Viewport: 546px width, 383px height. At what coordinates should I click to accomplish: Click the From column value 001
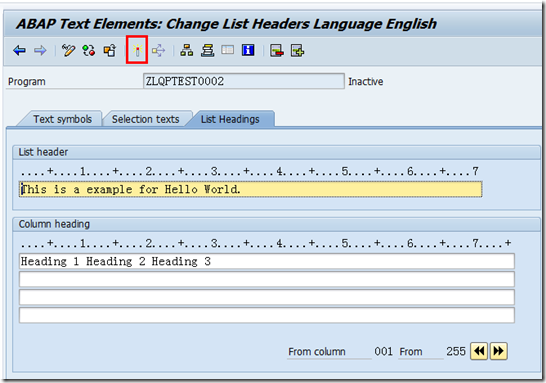(383, 351)
